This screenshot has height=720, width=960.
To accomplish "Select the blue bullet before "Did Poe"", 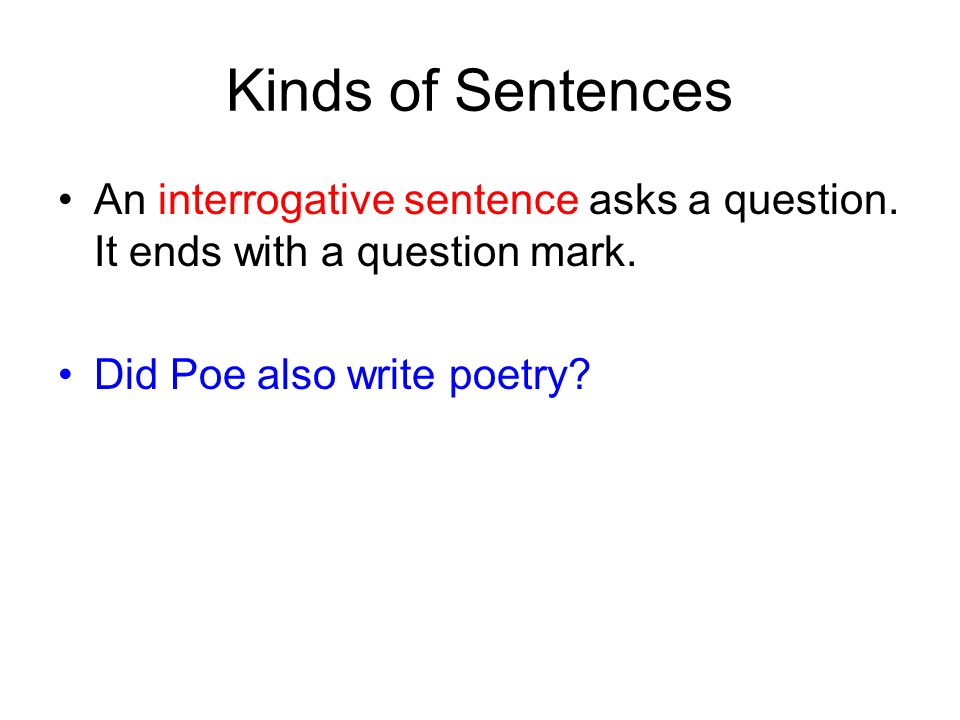I will 66,374.
